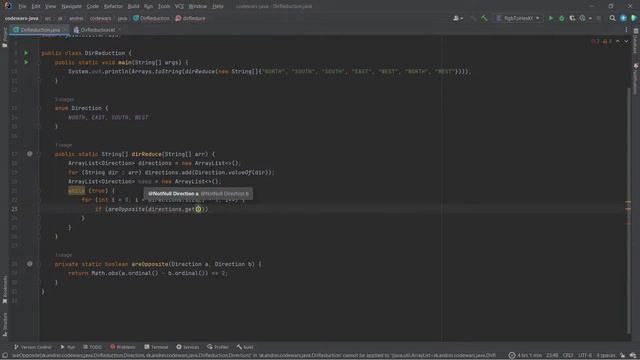Start the Debug bug icon
The height and width of the screenshot is (360, 640).
562,18
